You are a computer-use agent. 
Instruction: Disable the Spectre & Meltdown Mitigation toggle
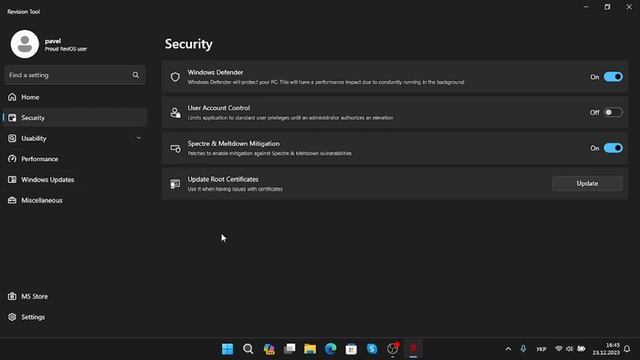[613, 148]
